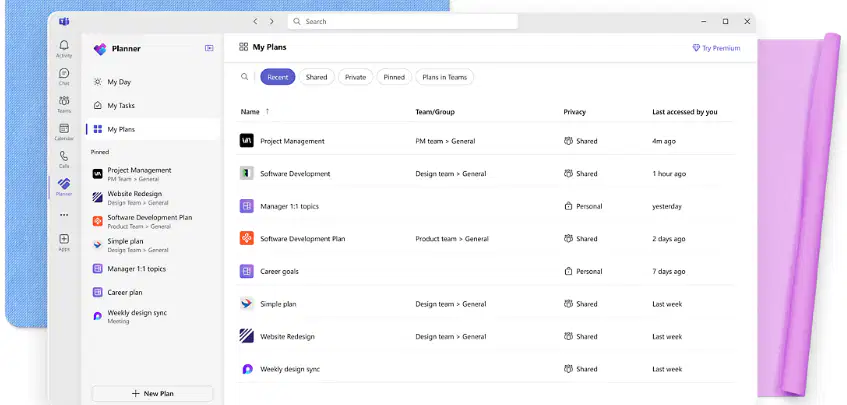Go back with the left arrow

255,22
